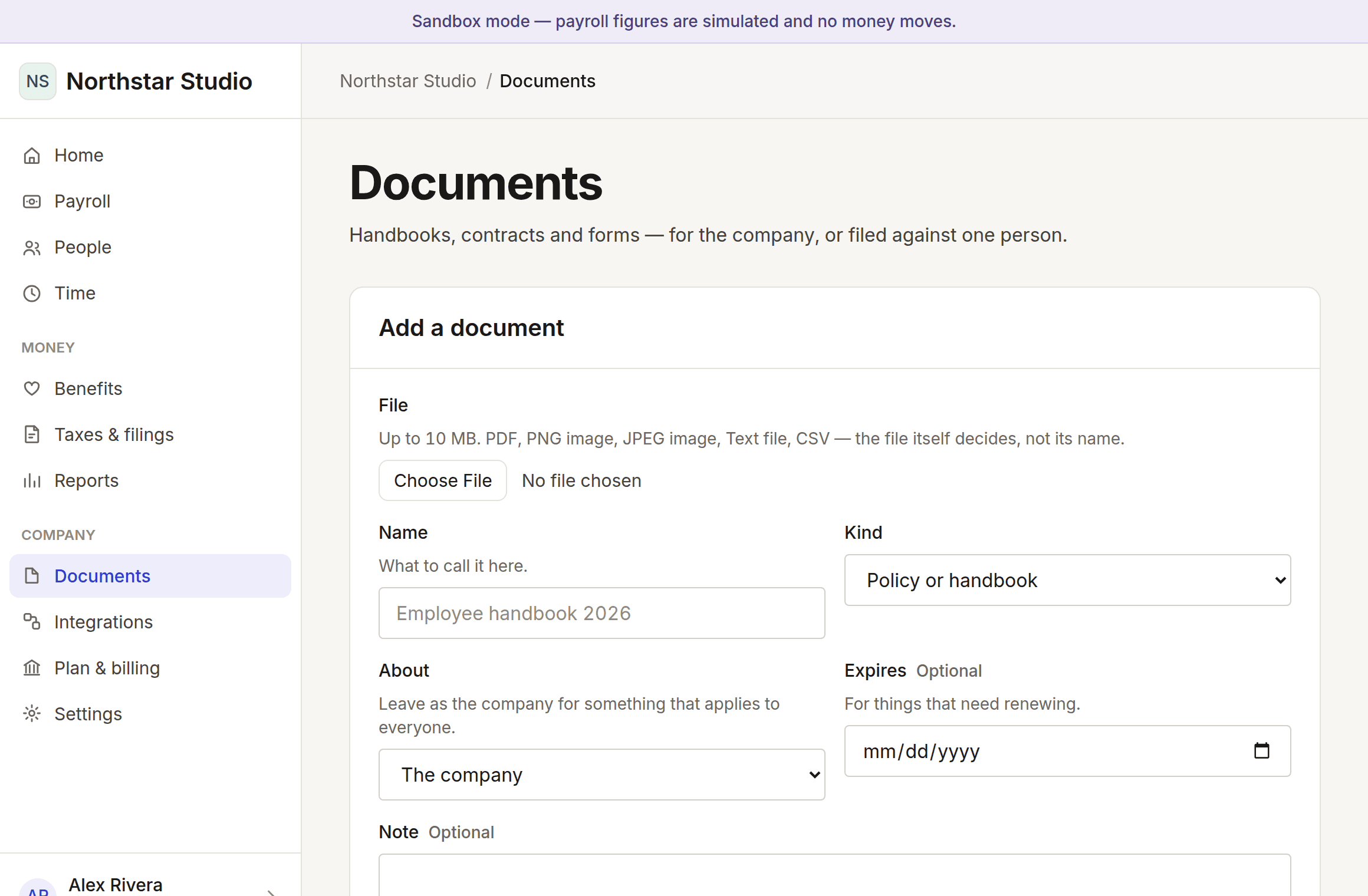Click the Benefits heart icon
Screen dimensions: 1368x896
[32, 389]
